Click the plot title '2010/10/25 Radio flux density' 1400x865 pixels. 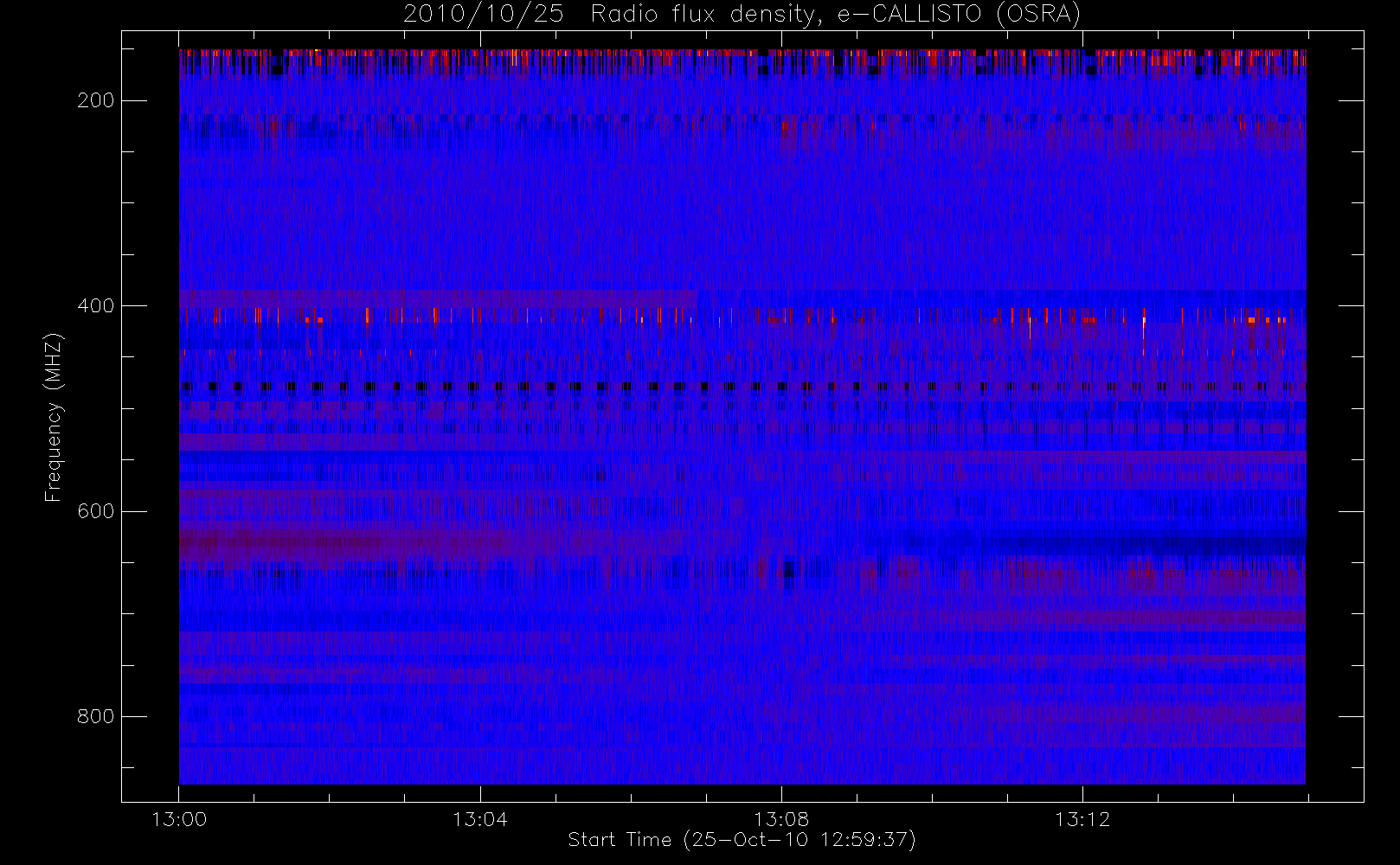pos(742,15)
